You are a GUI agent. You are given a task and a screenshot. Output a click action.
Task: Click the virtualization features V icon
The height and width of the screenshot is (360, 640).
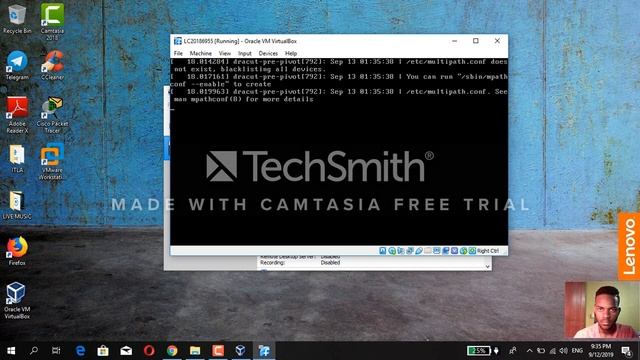(x=454, y=251)
